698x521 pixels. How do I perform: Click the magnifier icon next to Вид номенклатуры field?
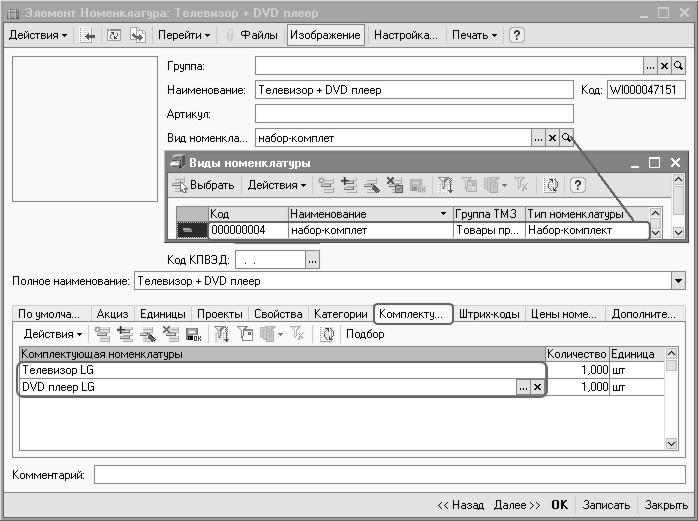click(x=566, y=138)
